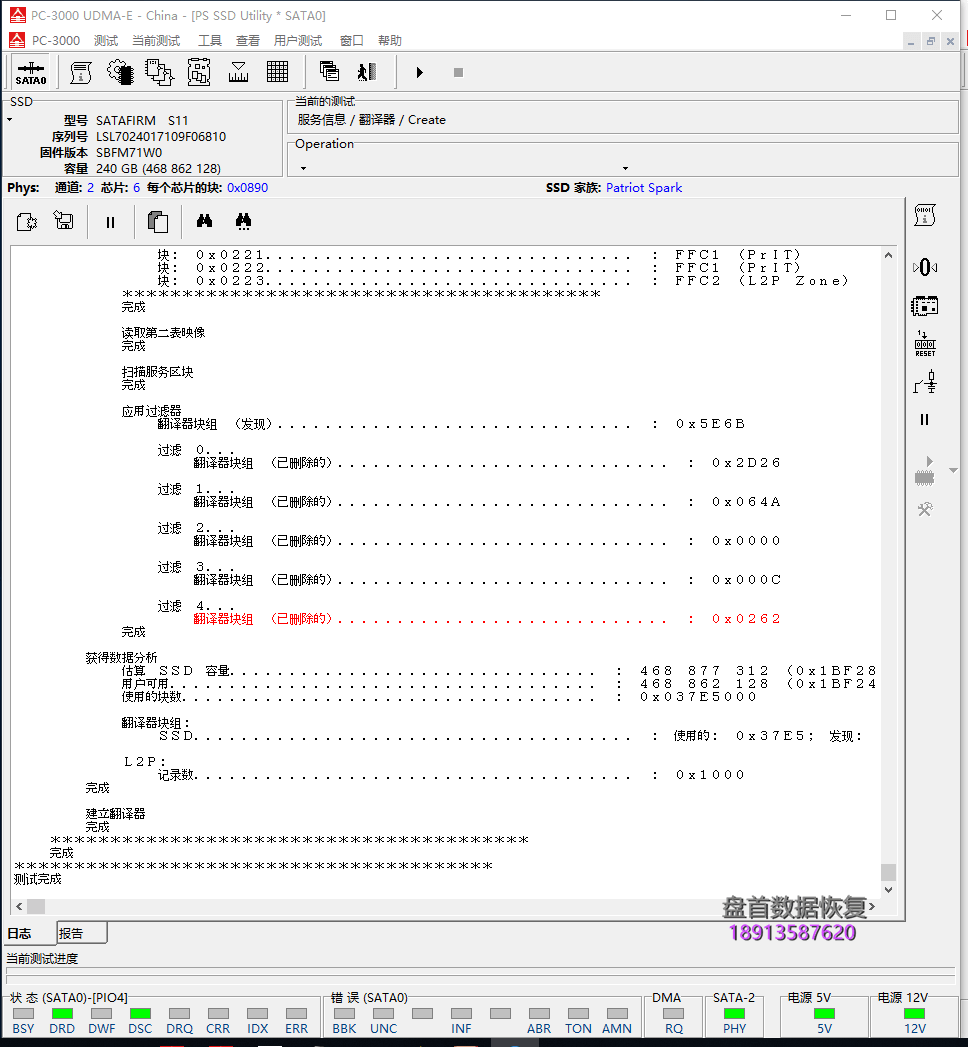The image size is (968, 1047).
Task: Click the BSY status indicator
Action: (x=23, y=1014)
